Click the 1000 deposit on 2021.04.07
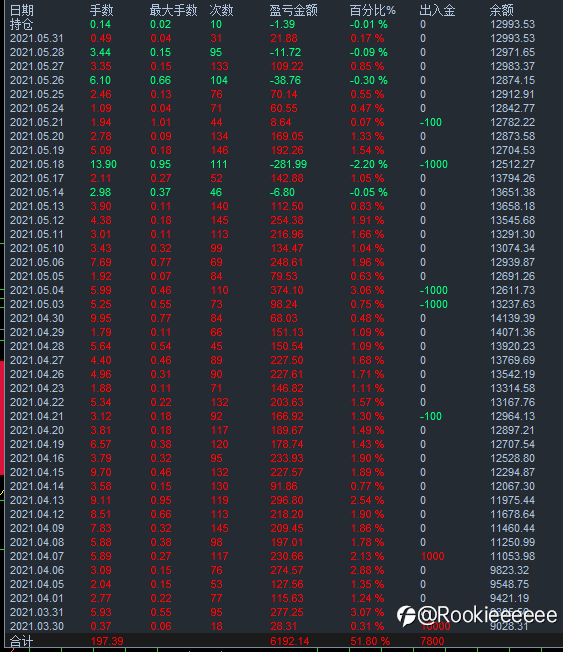 (x=432, y=556)
